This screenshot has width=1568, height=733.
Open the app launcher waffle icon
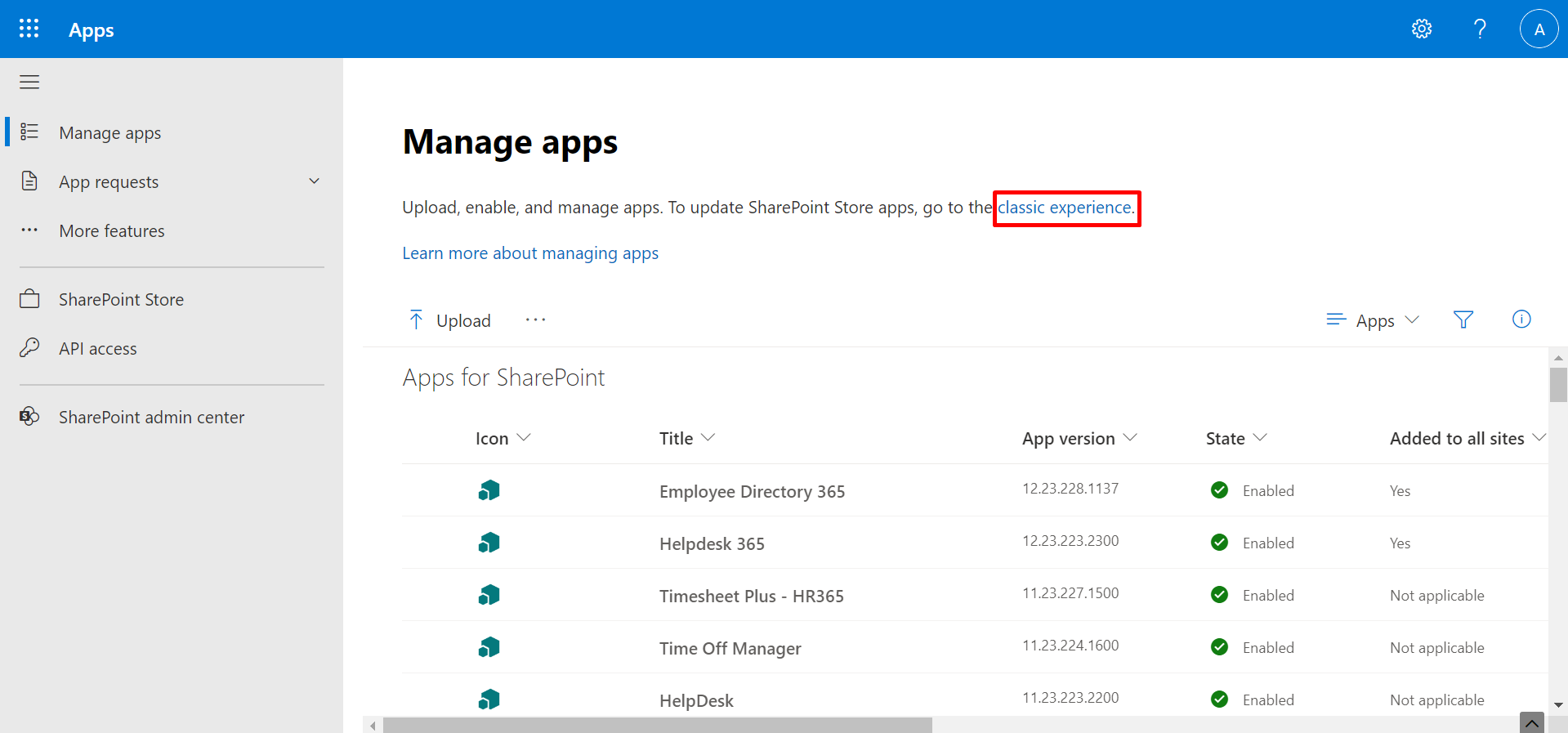[x=29, y=29]
